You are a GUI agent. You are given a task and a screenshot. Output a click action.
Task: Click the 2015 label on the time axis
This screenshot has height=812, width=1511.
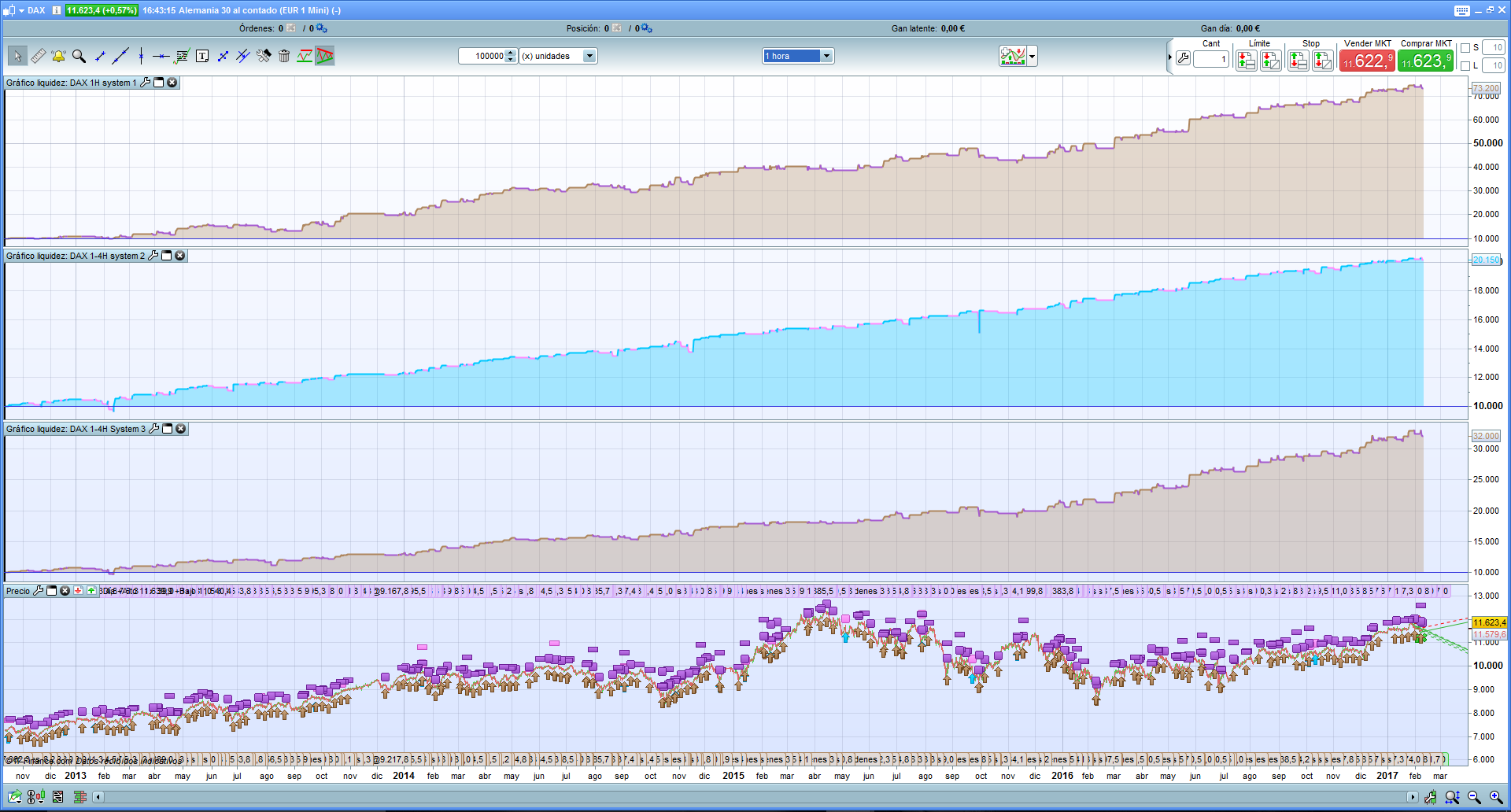733,776
